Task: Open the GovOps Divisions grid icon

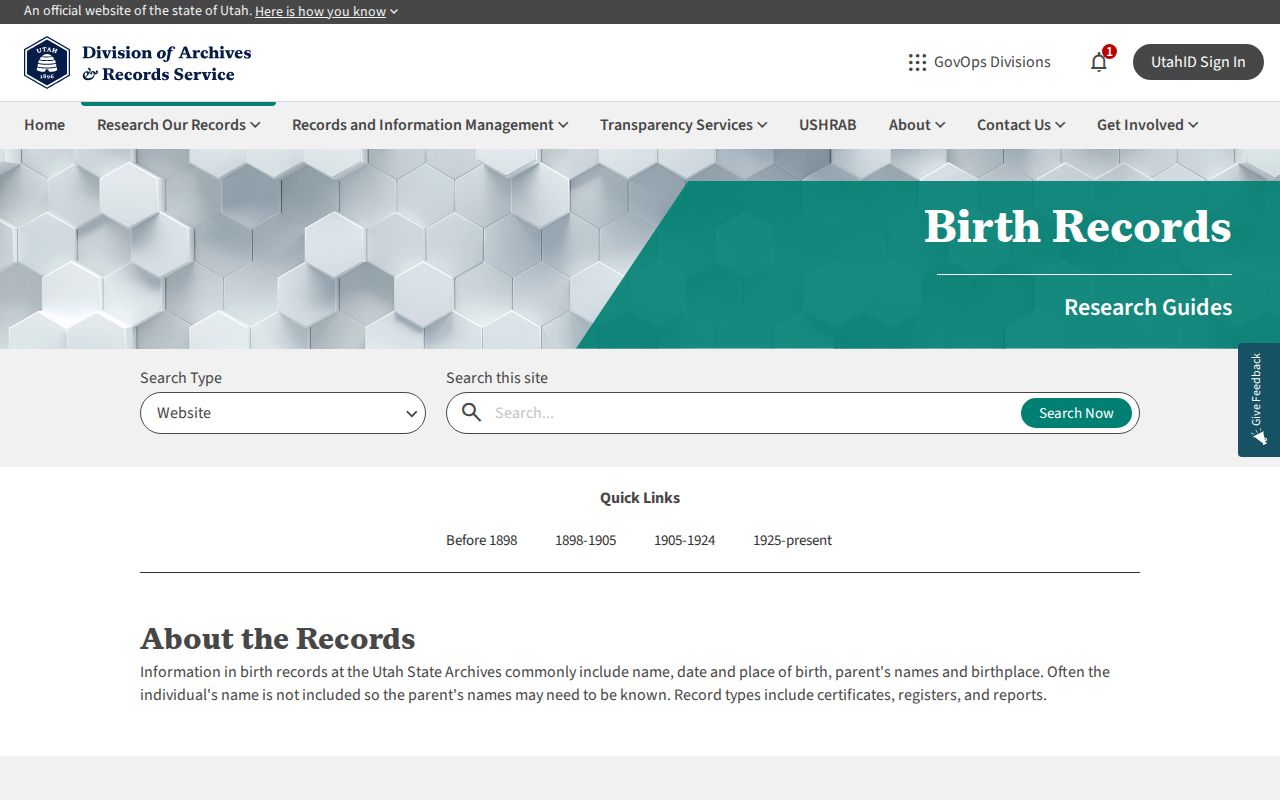Action: 917,62
